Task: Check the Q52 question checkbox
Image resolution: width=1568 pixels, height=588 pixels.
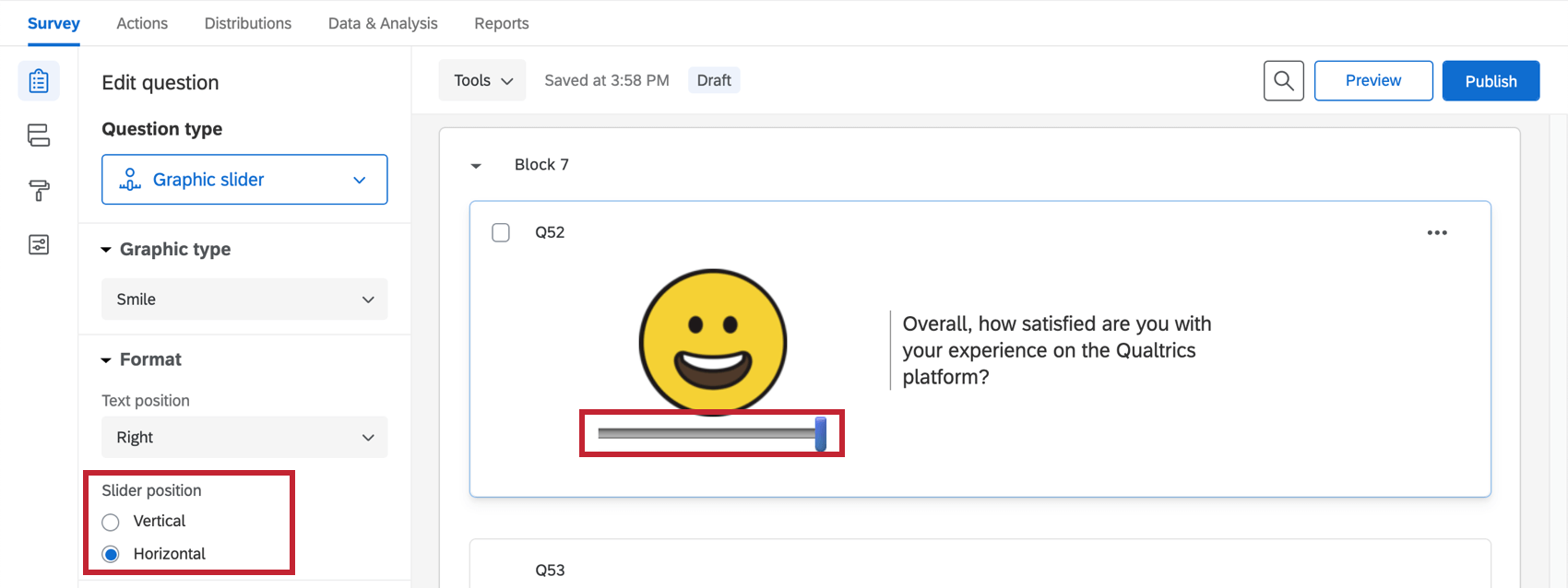Action: (x=501, y=232)
